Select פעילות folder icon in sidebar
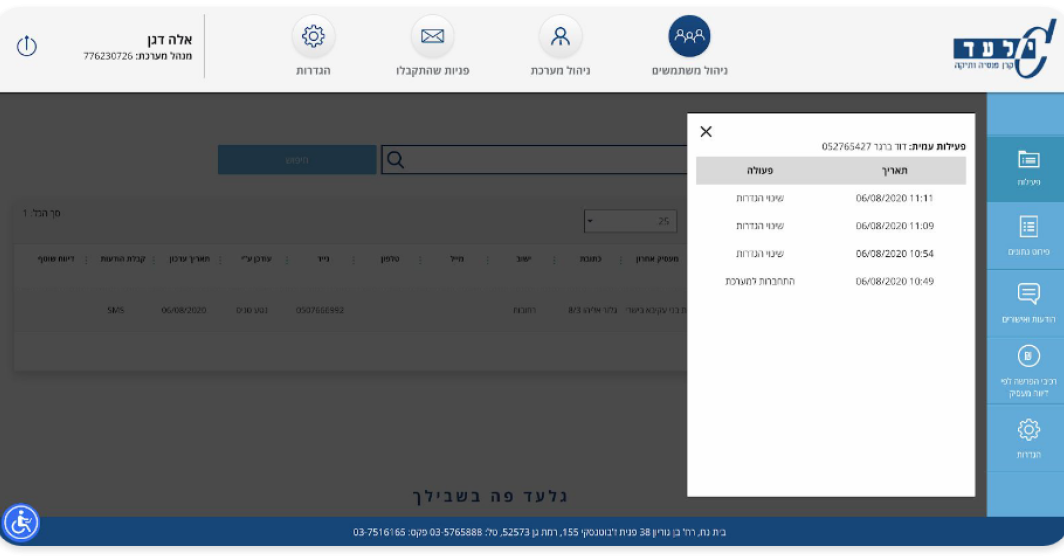Screen dimensions: 1064x560 pyautogui.click(x=1028, y=160)
